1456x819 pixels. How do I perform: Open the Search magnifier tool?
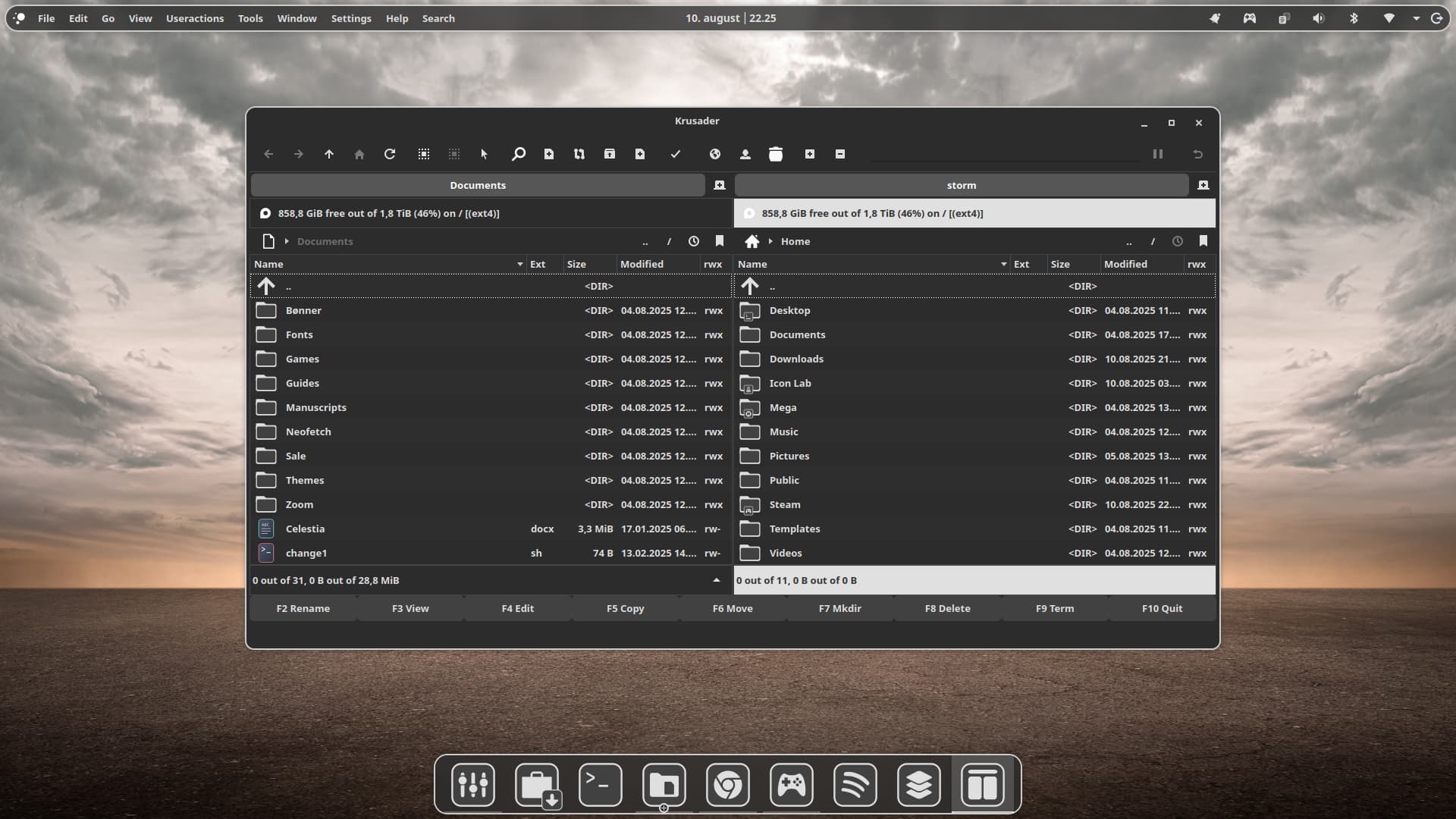(519, 154)
